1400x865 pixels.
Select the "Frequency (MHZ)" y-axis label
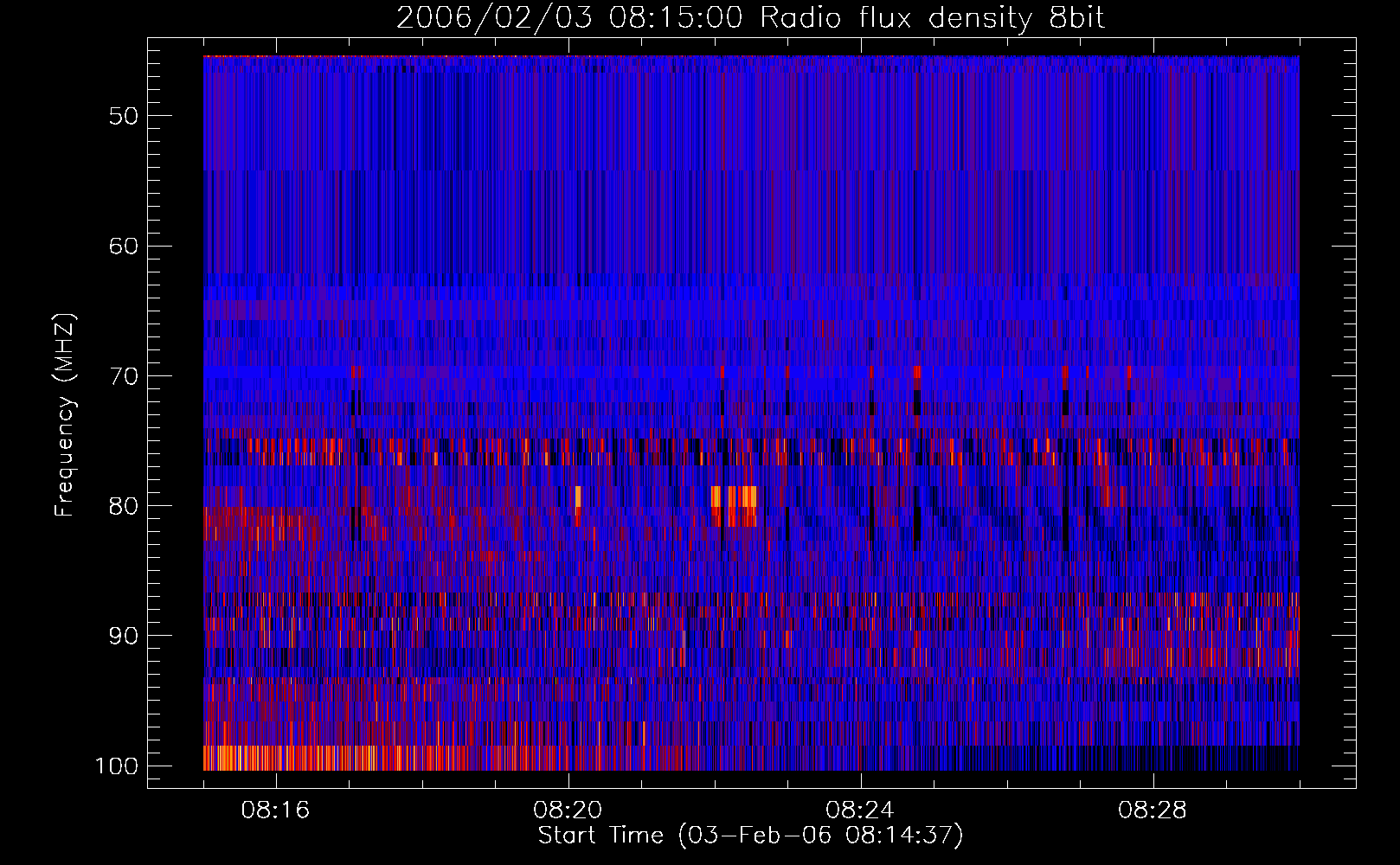65,414
